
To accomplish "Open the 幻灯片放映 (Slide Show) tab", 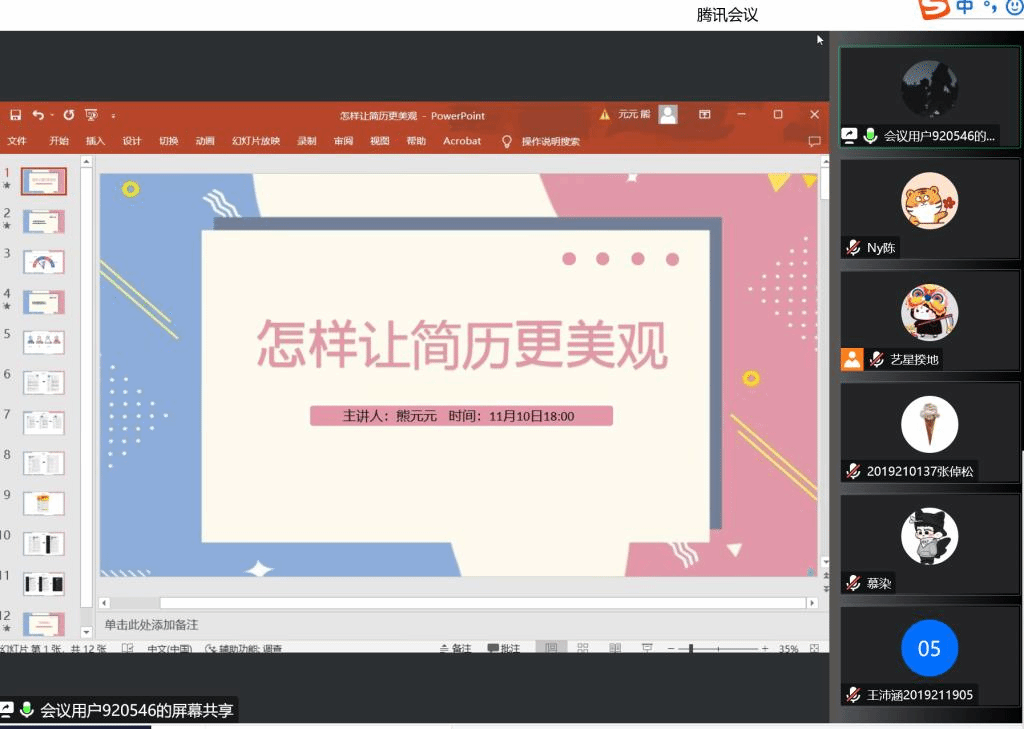I will (x=256, y=142).
